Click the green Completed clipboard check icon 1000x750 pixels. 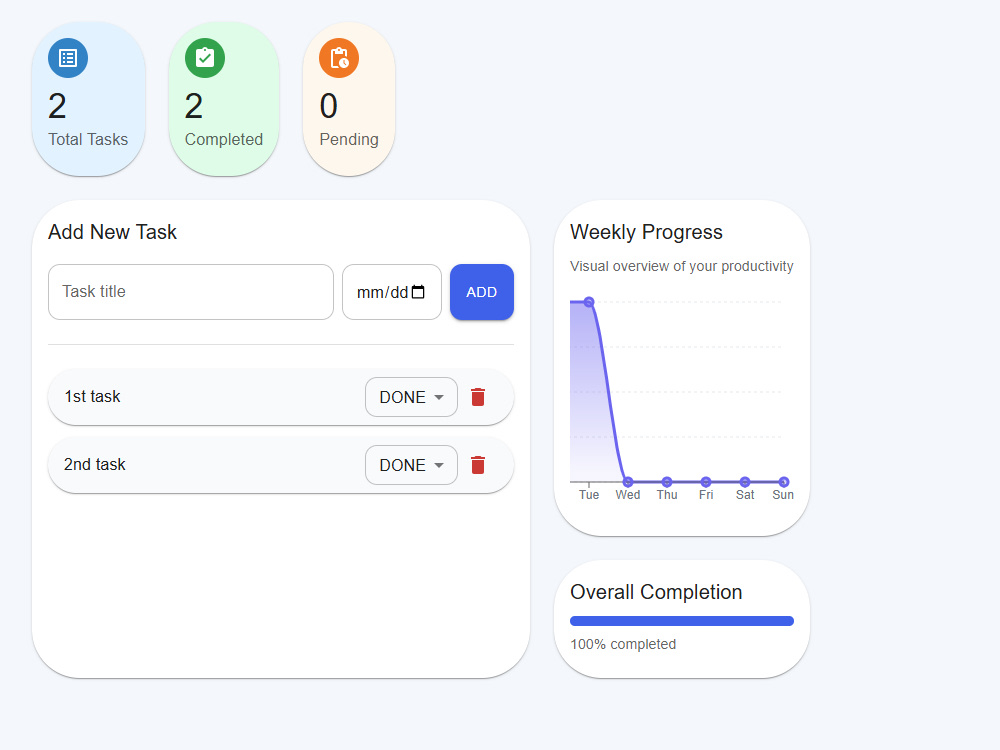coord(205,58)
